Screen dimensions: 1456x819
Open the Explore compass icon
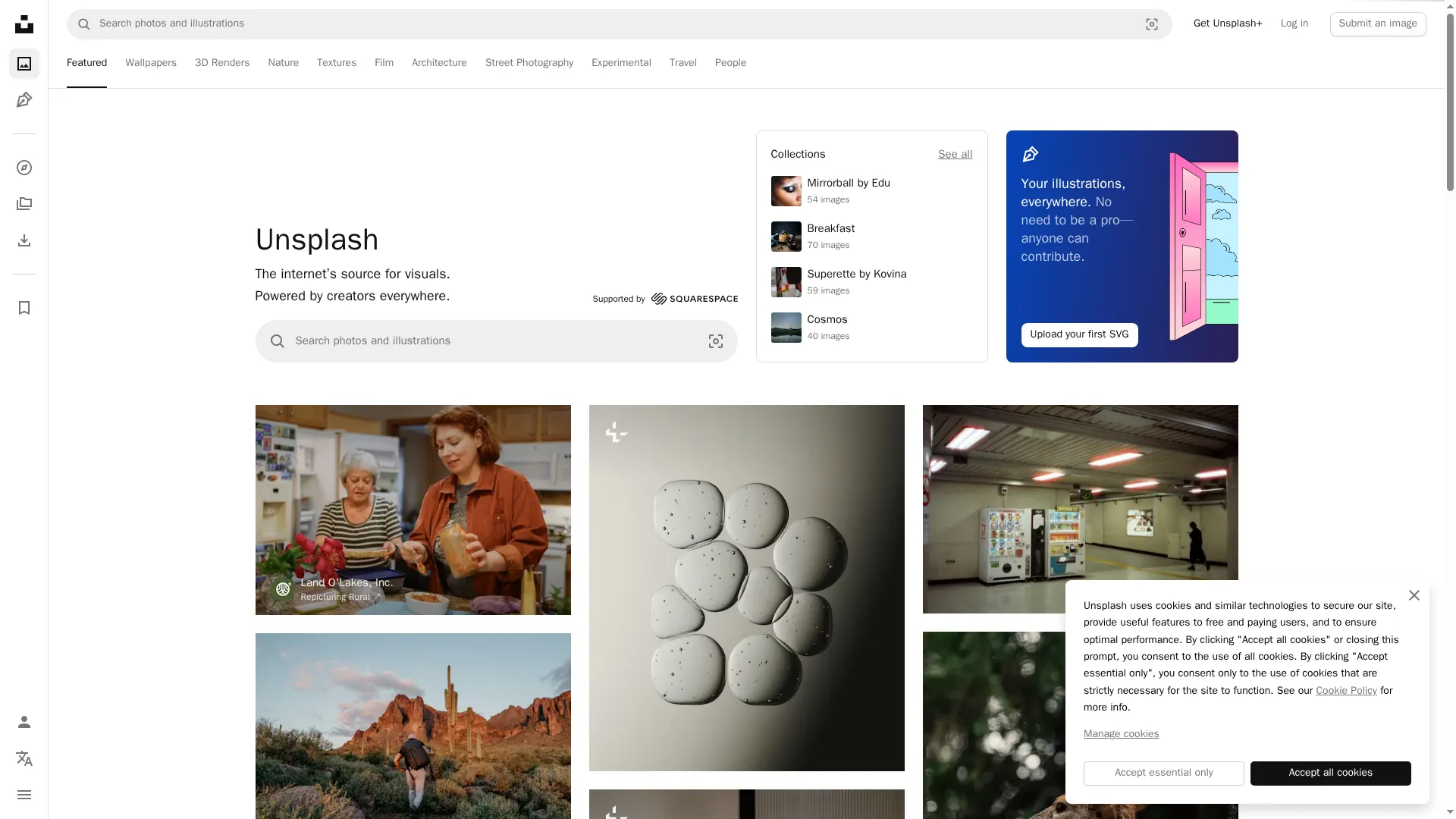[24, 168]
